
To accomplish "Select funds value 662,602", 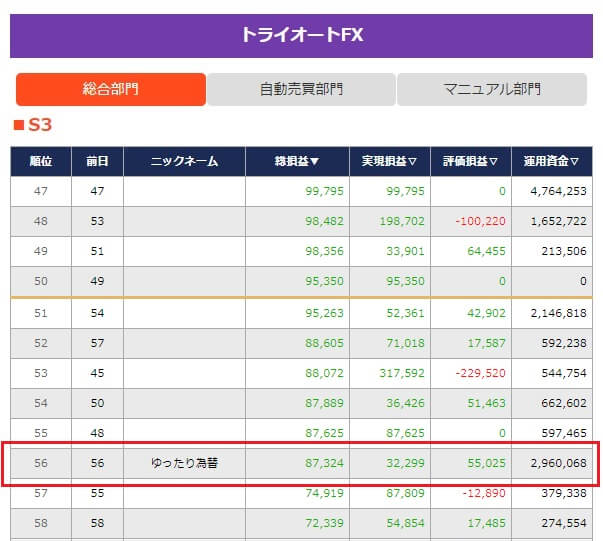I will pyautogui.click(x=564, y=403).
